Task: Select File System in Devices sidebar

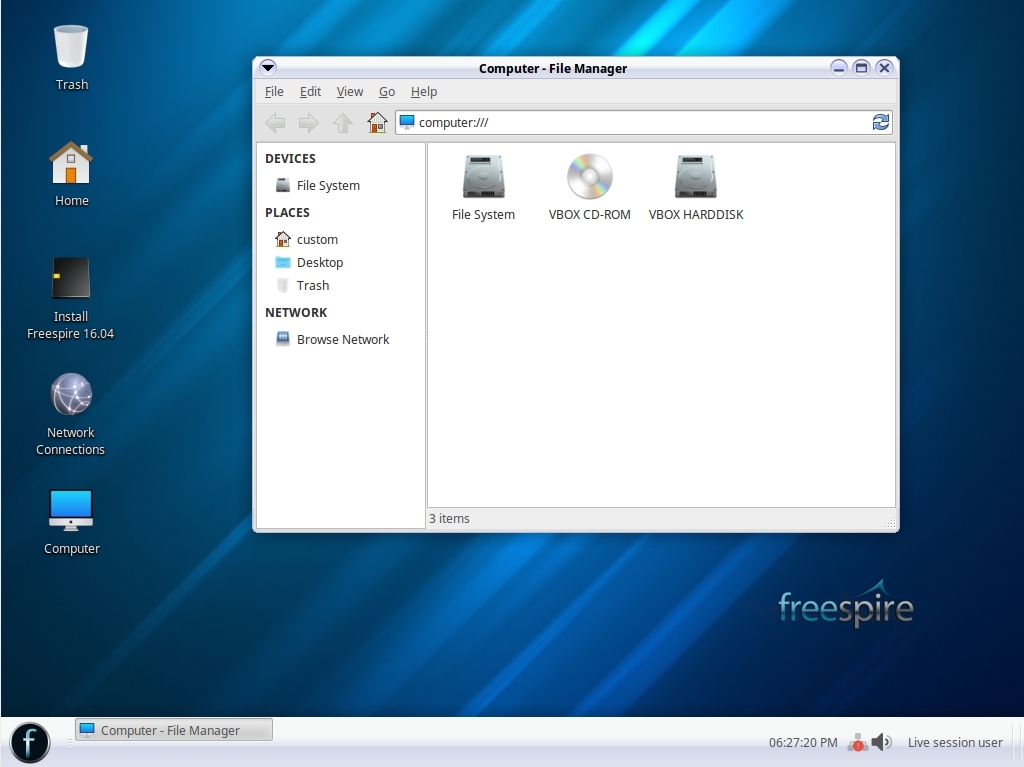Action: tap(327, 186)
